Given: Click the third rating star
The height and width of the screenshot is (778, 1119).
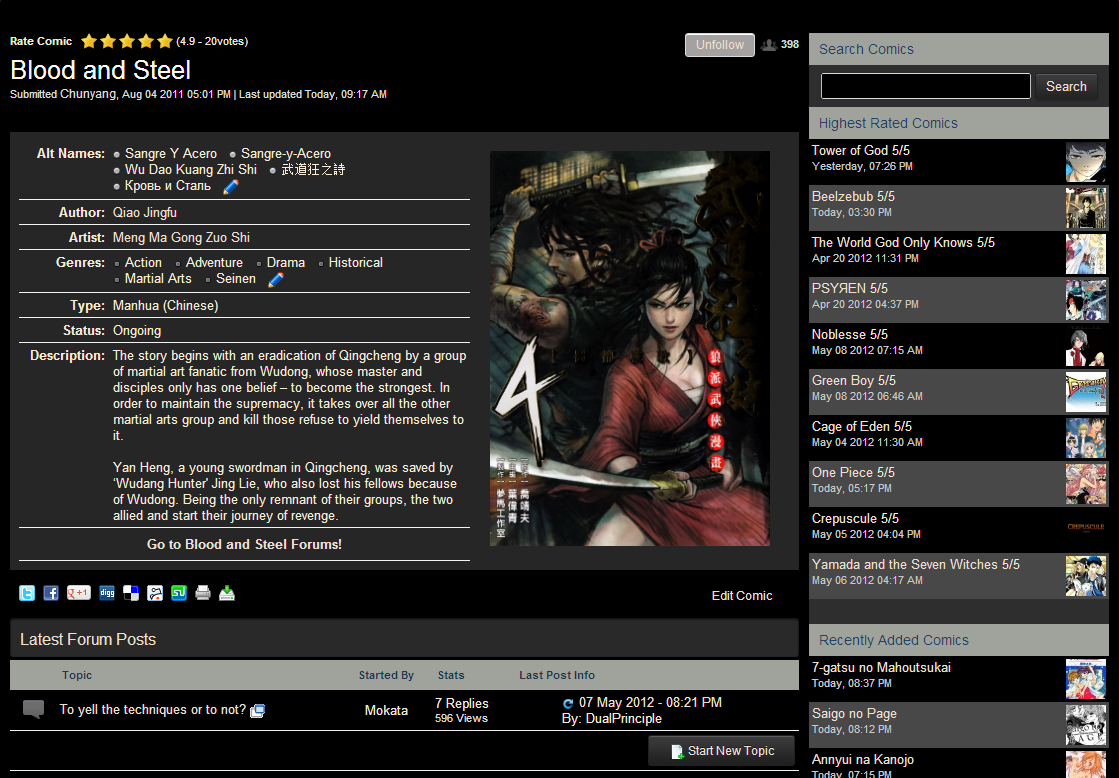Looking at the screenshot, I should (x=127, y=41).
